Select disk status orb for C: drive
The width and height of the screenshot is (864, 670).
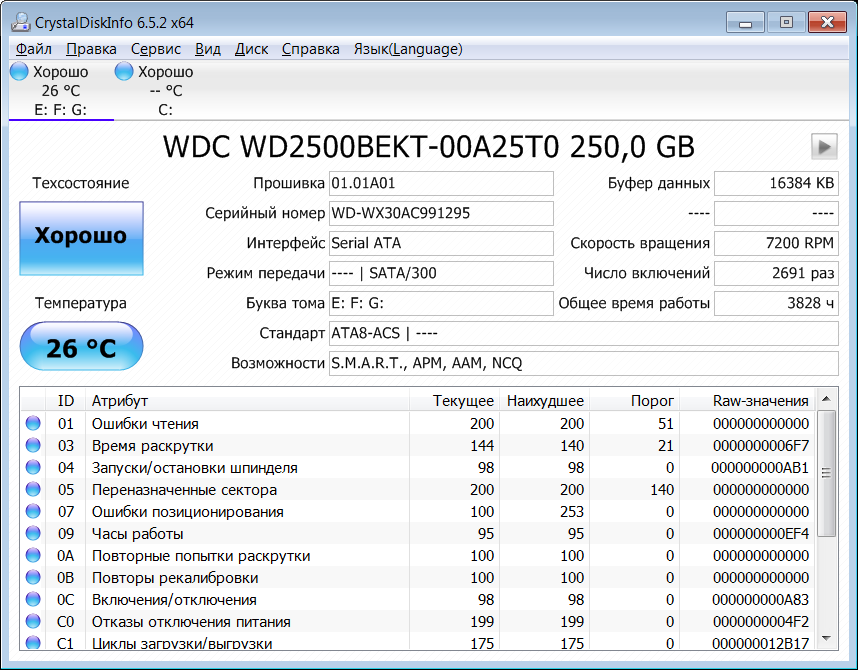(124, 72)
